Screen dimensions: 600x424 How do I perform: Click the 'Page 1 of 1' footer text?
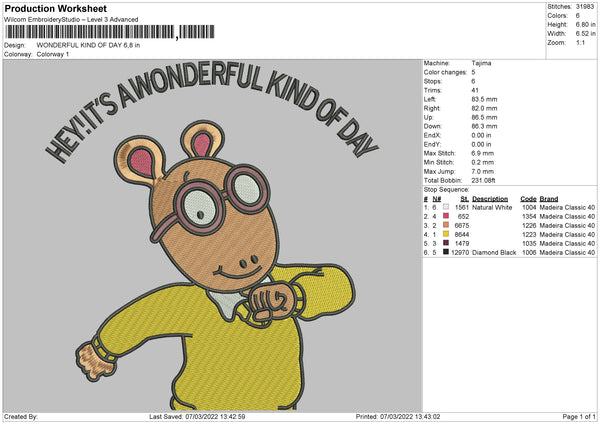[579, 416]
